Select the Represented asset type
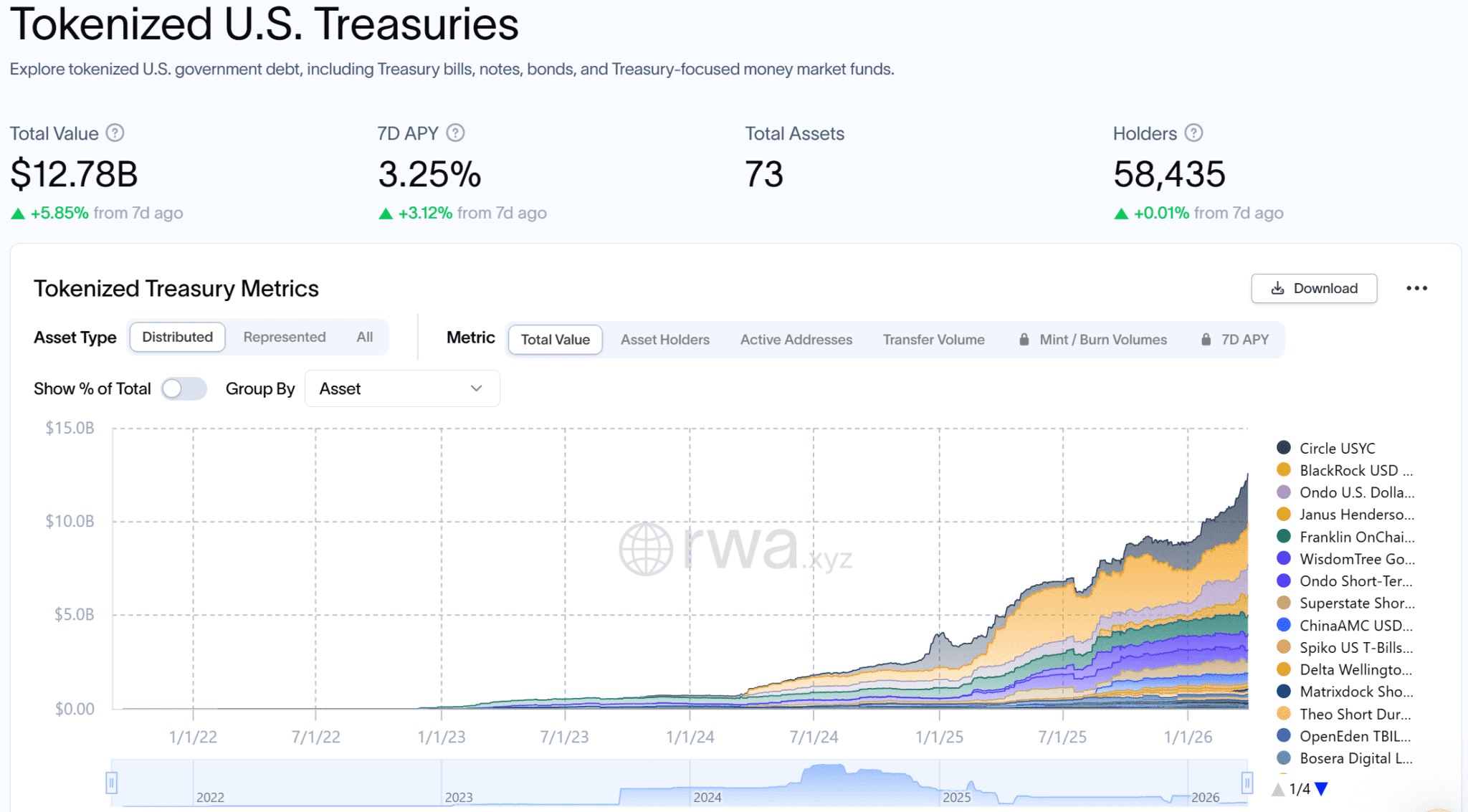The width and height of the screenshot is (1468, 812). pyautogui.click(x=284, y=337)
